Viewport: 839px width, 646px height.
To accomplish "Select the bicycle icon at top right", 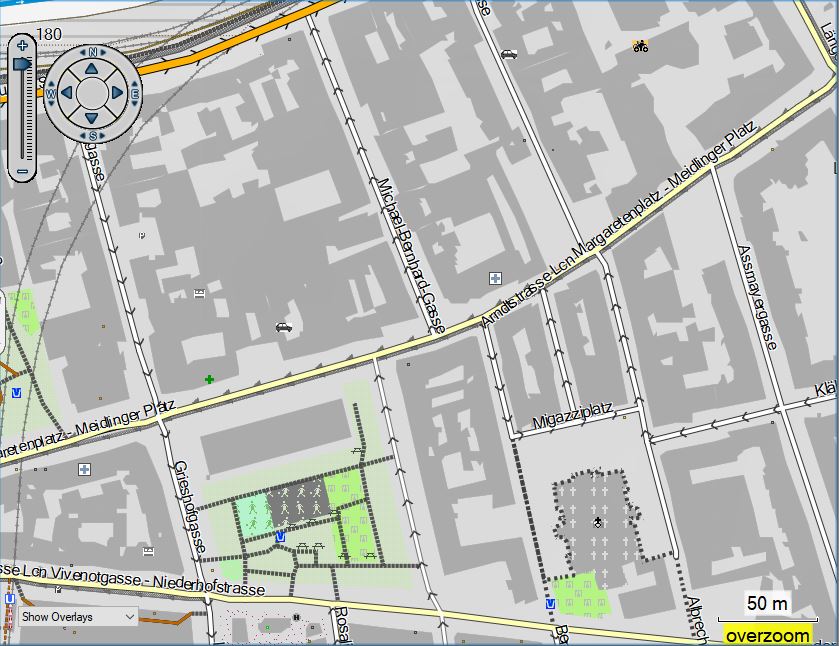I will coord(640,45).
